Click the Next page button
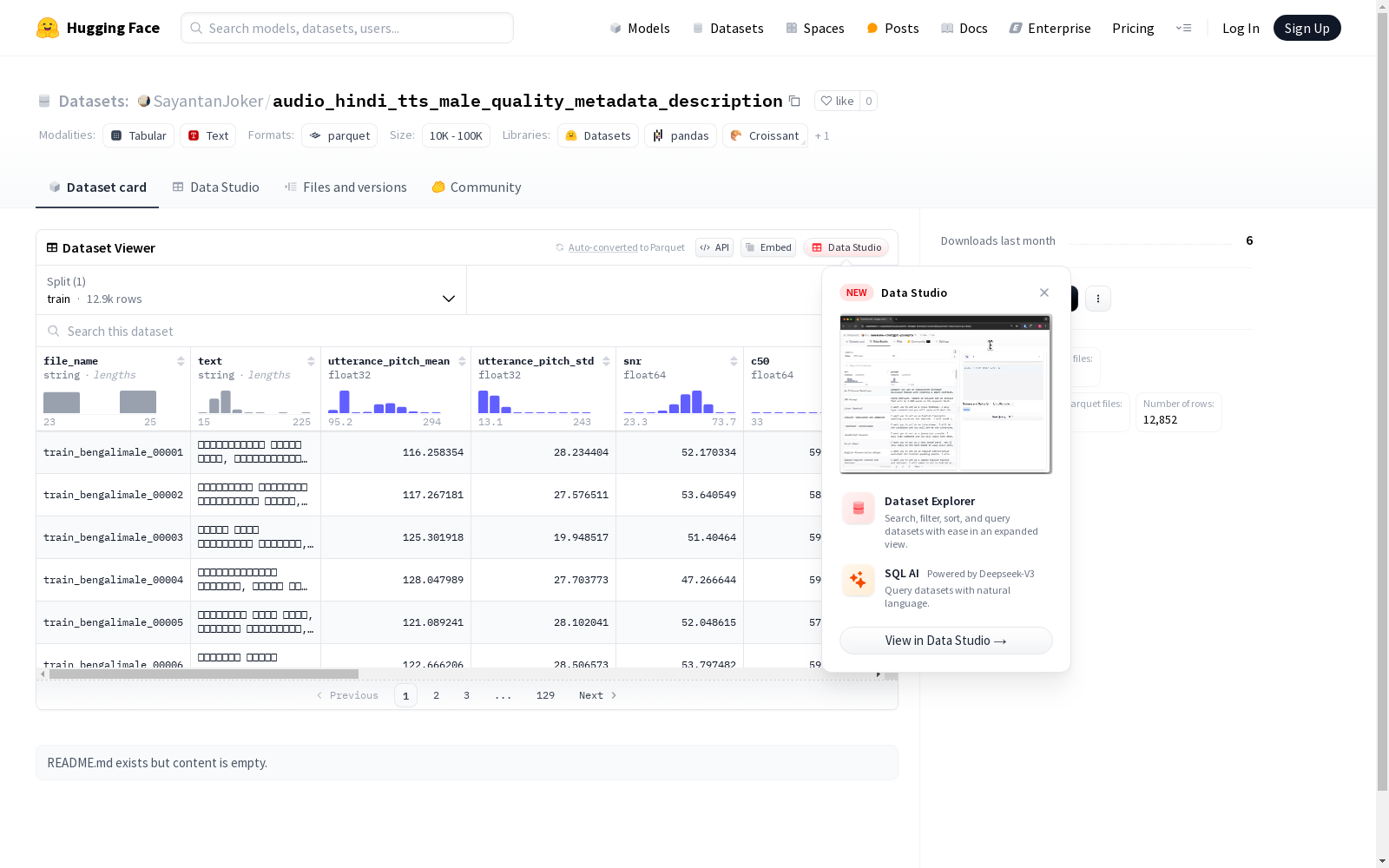Viewport: 1389px width, 868px height. click(x=597, y=695)
